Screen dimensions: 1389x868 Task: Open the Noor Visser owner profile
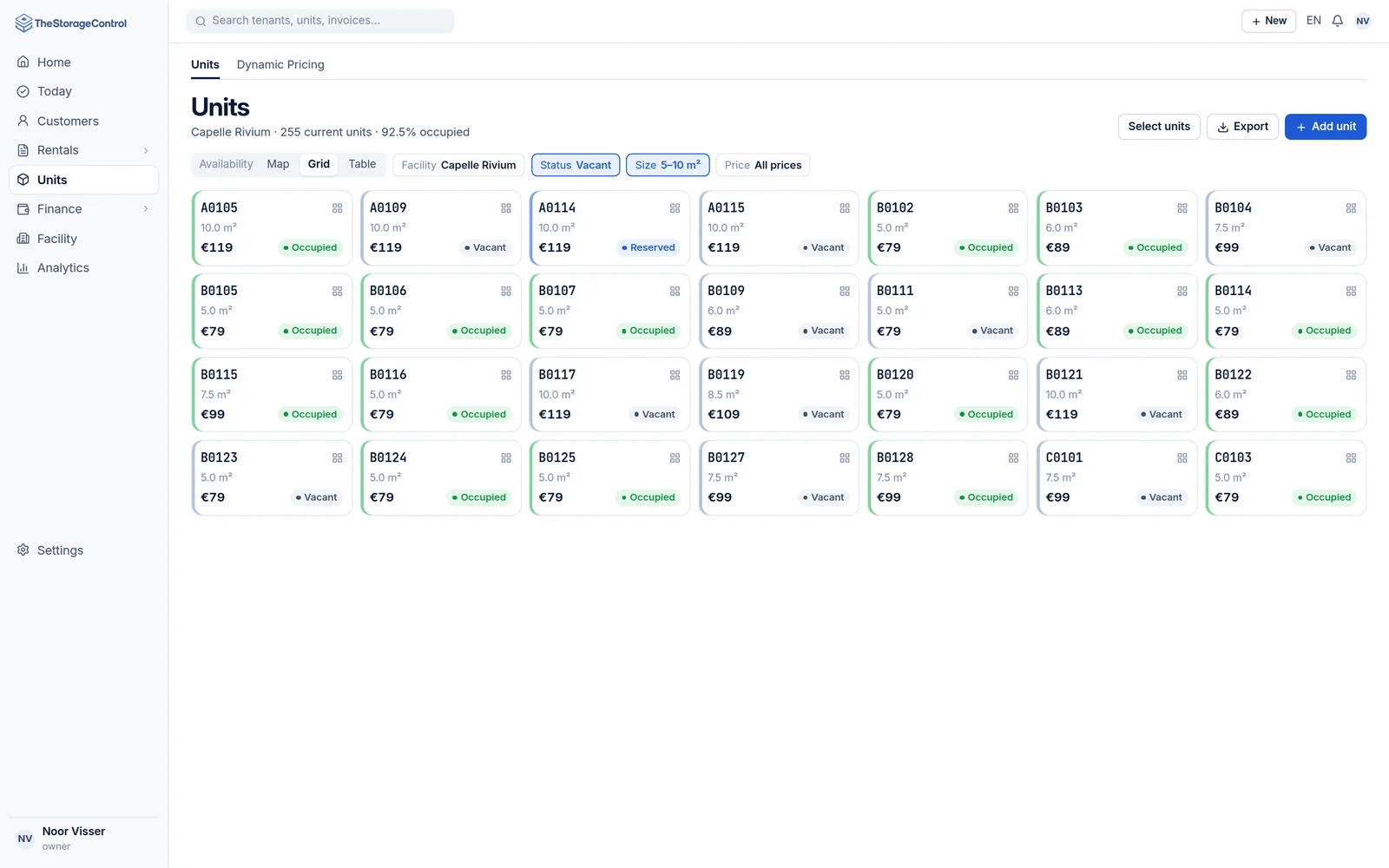point(83,838)
